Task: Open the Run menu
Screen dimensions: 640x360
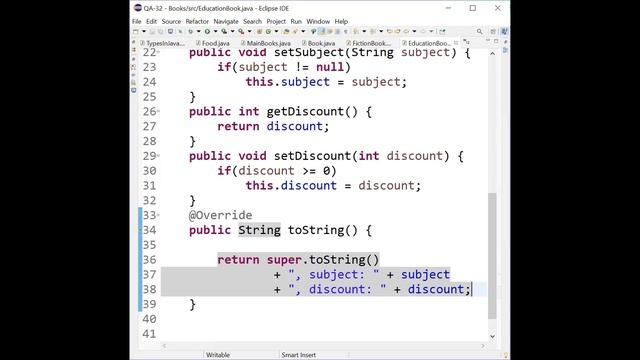Action: [x=296, y=21]
